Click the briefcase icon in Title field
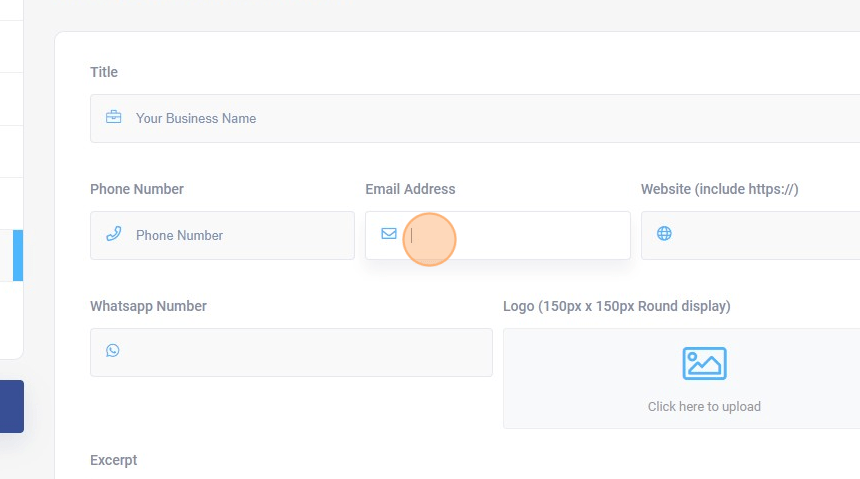 [114, 117]
